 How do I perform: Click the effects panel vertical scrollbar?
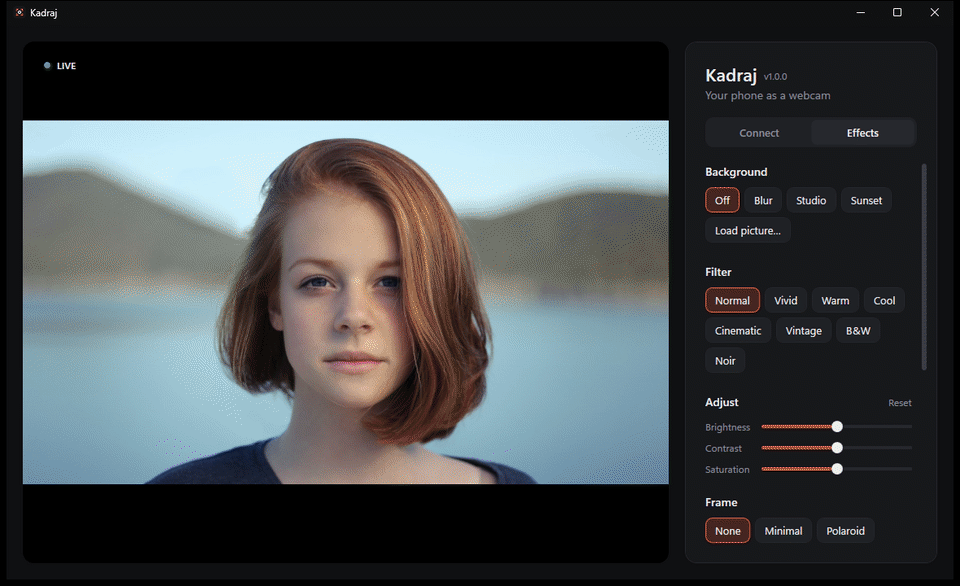coord(924,266)
